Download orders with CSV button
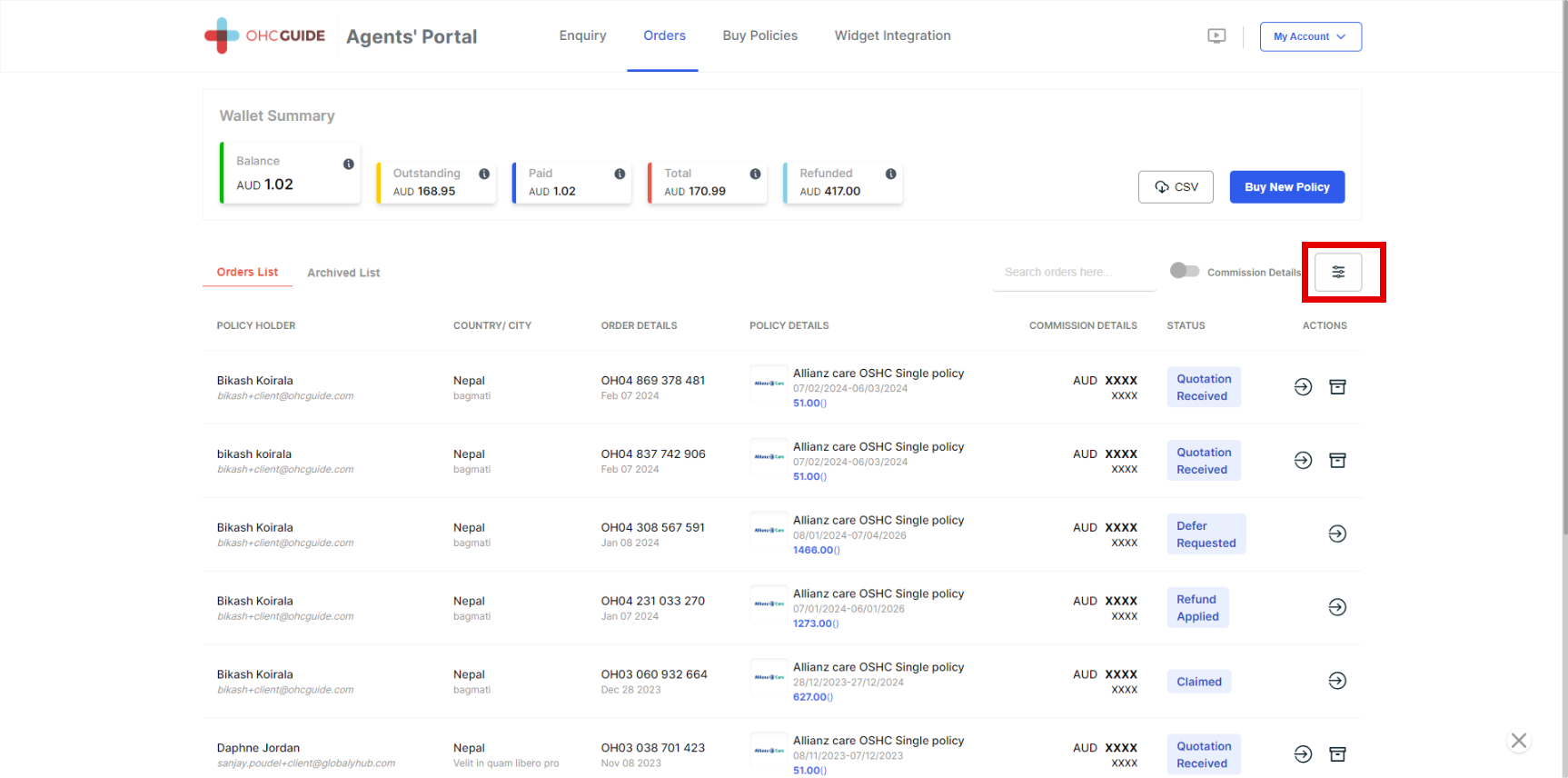The image size is (1568, 778). click(1176, 187)
